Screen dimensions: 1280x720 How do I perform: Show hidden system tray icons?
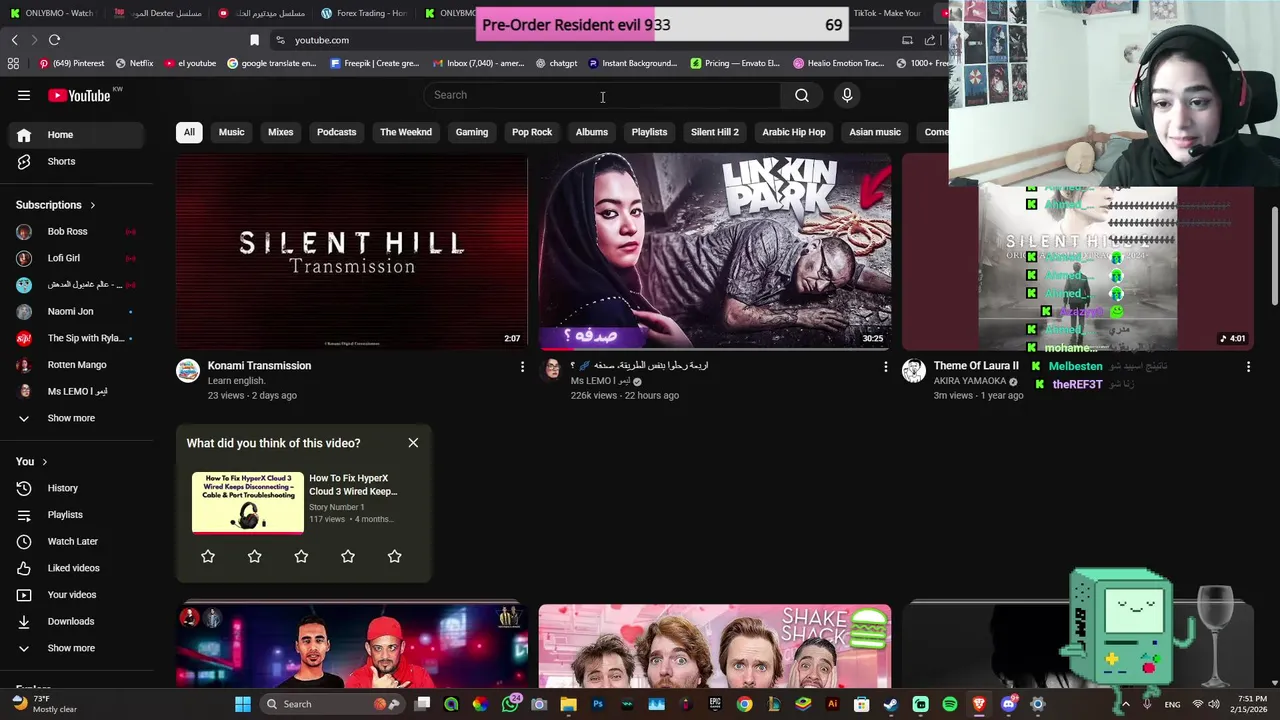tap(1126, 704)
